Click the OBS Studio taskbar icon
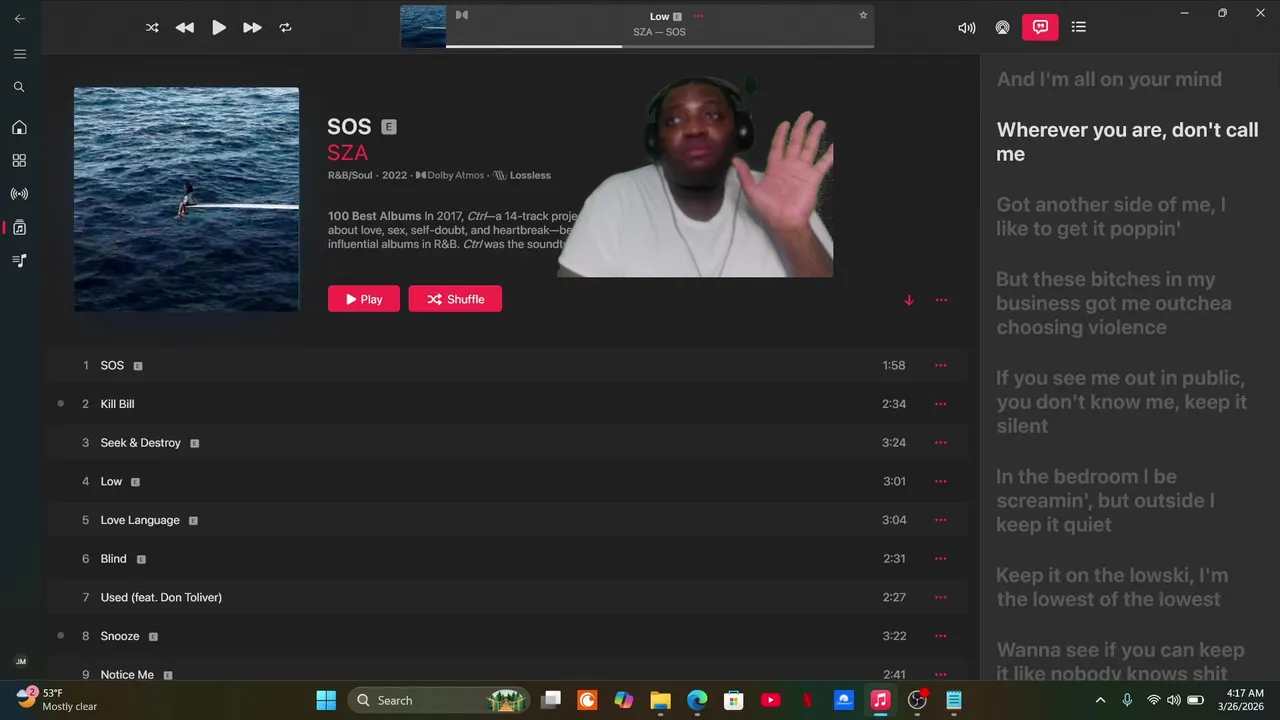This screenshot has height=720, width=1280. [917, 700]
